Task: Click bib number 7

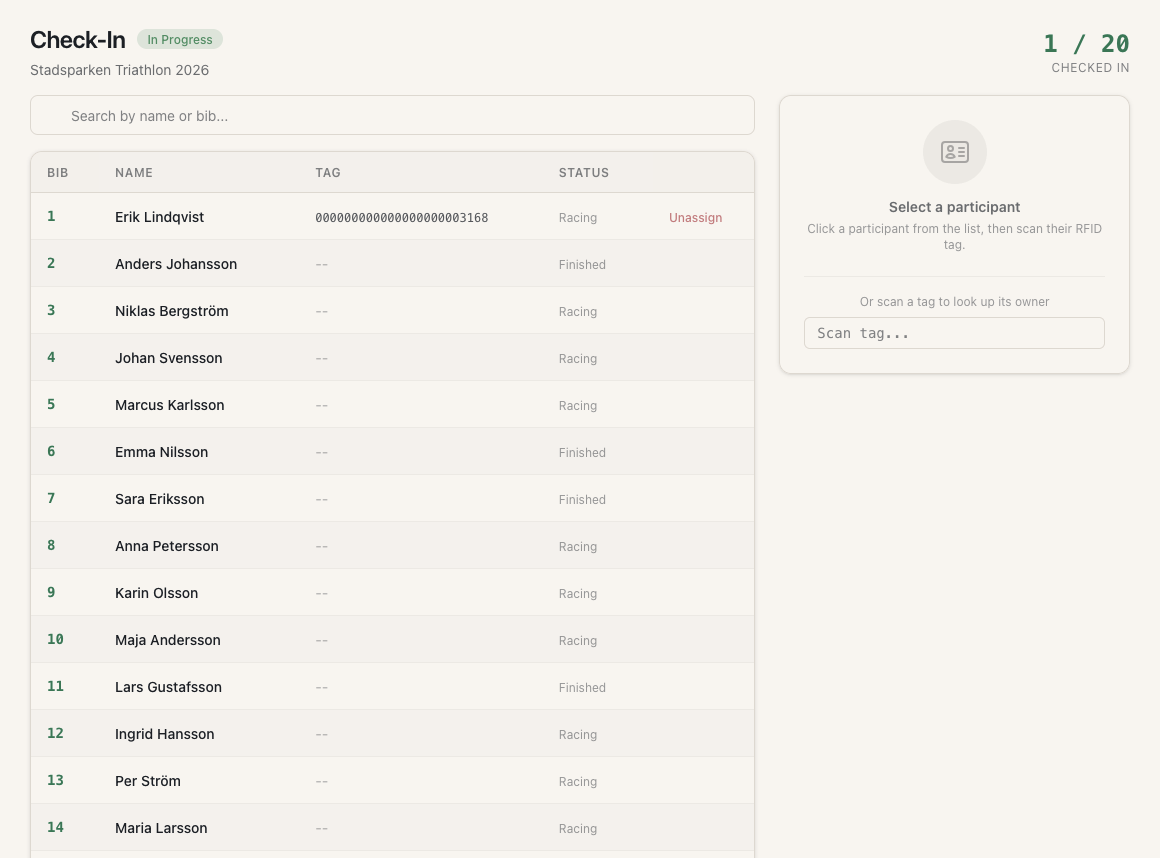Action: click(x=51, y=498)
